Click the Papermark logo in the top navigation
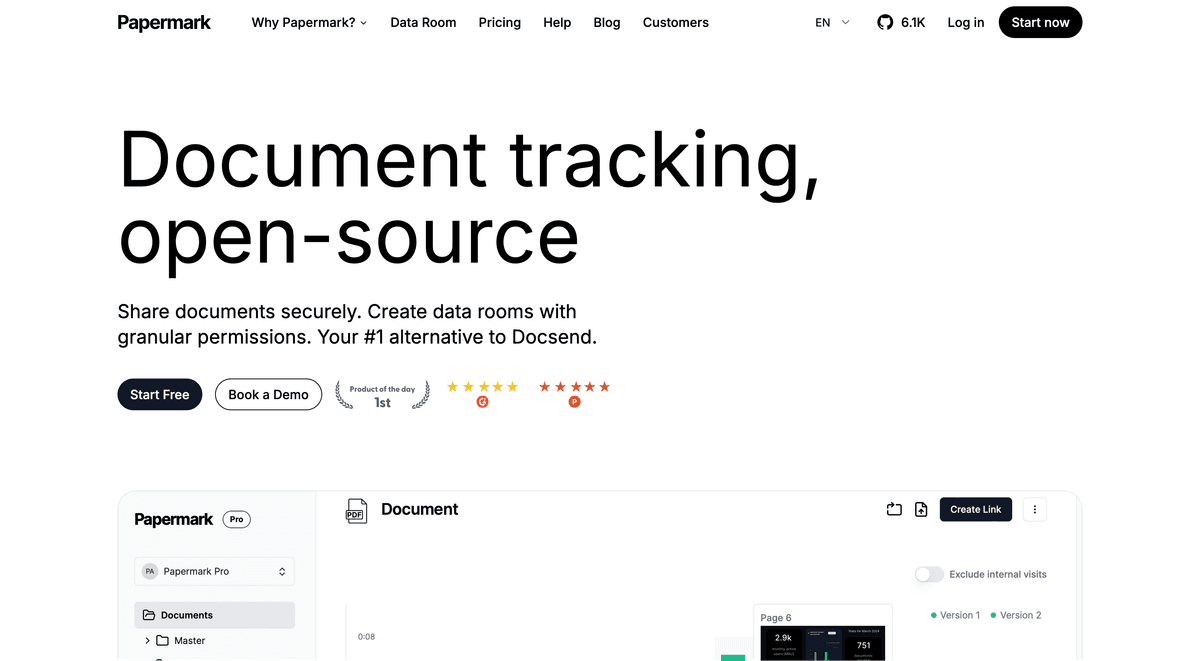 (164, 22)
